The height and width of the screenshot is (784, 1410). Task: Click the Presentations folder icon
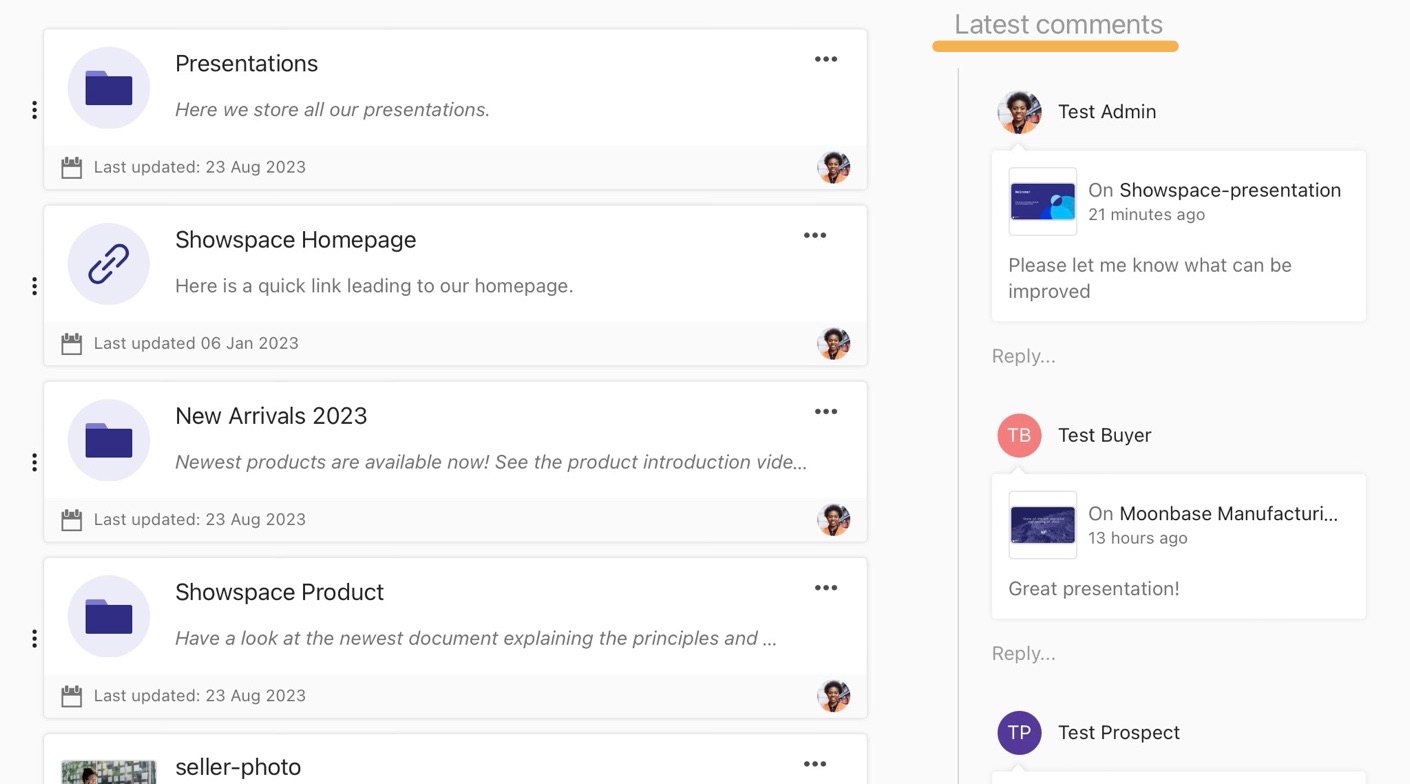pos(108,88)
